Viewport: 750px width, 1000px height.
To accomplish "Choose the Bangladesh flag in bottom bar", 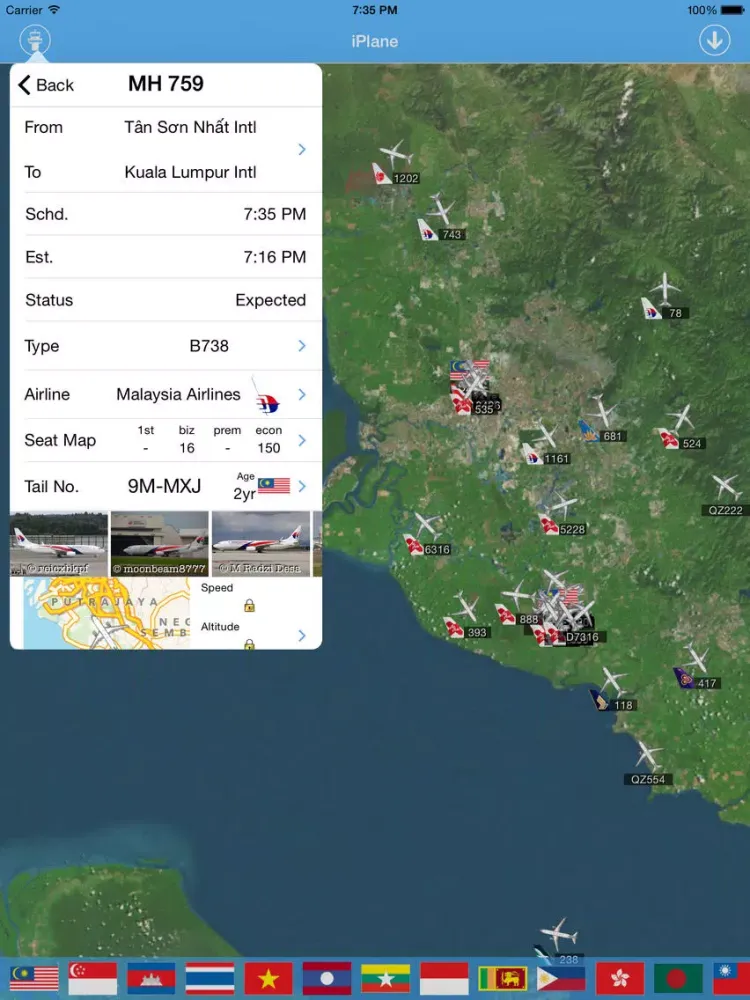I will tap(678, 978).
